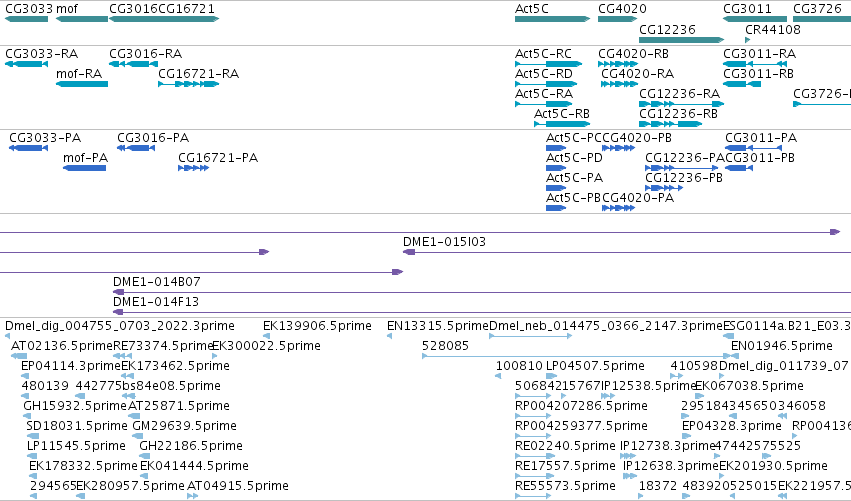Click the CR44108 gene marker

[x=747, y=40]
